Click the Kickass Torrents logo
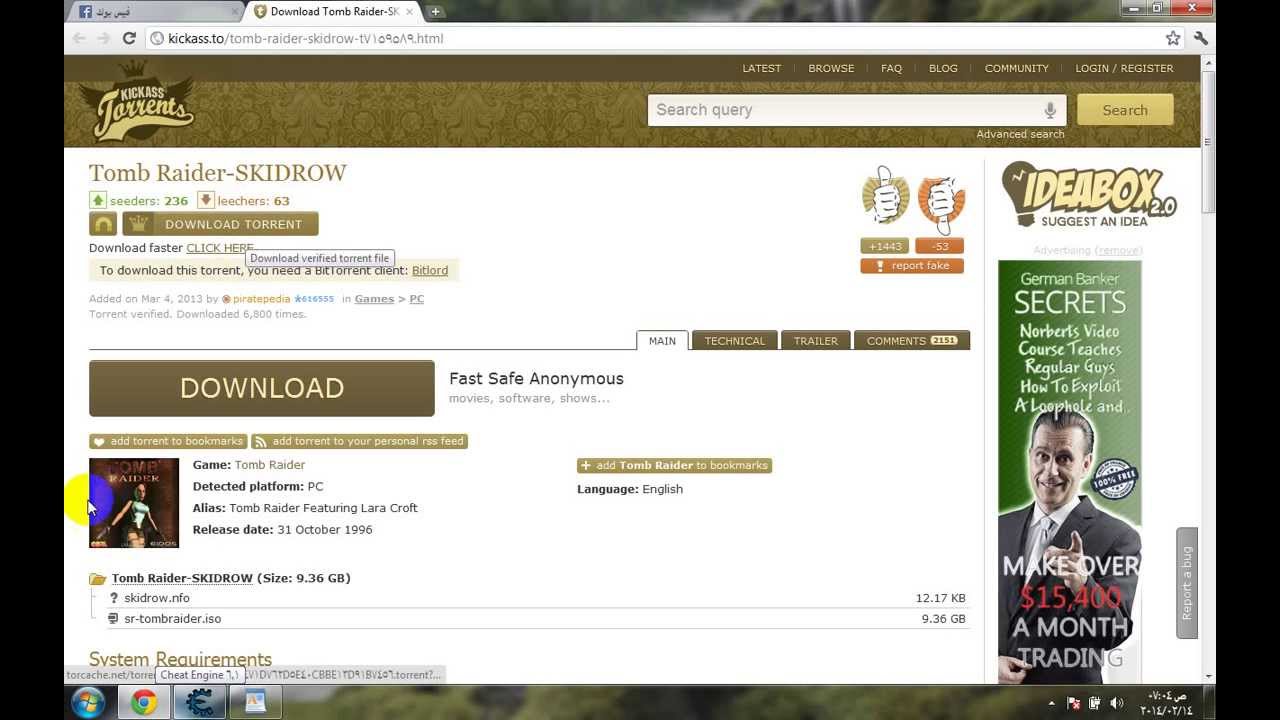1280x720 pixels. 137,103
